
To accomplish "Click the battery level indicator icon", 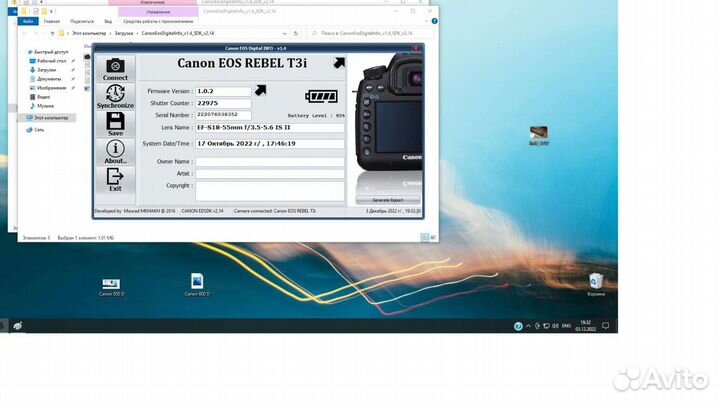I will coord(322,96).
